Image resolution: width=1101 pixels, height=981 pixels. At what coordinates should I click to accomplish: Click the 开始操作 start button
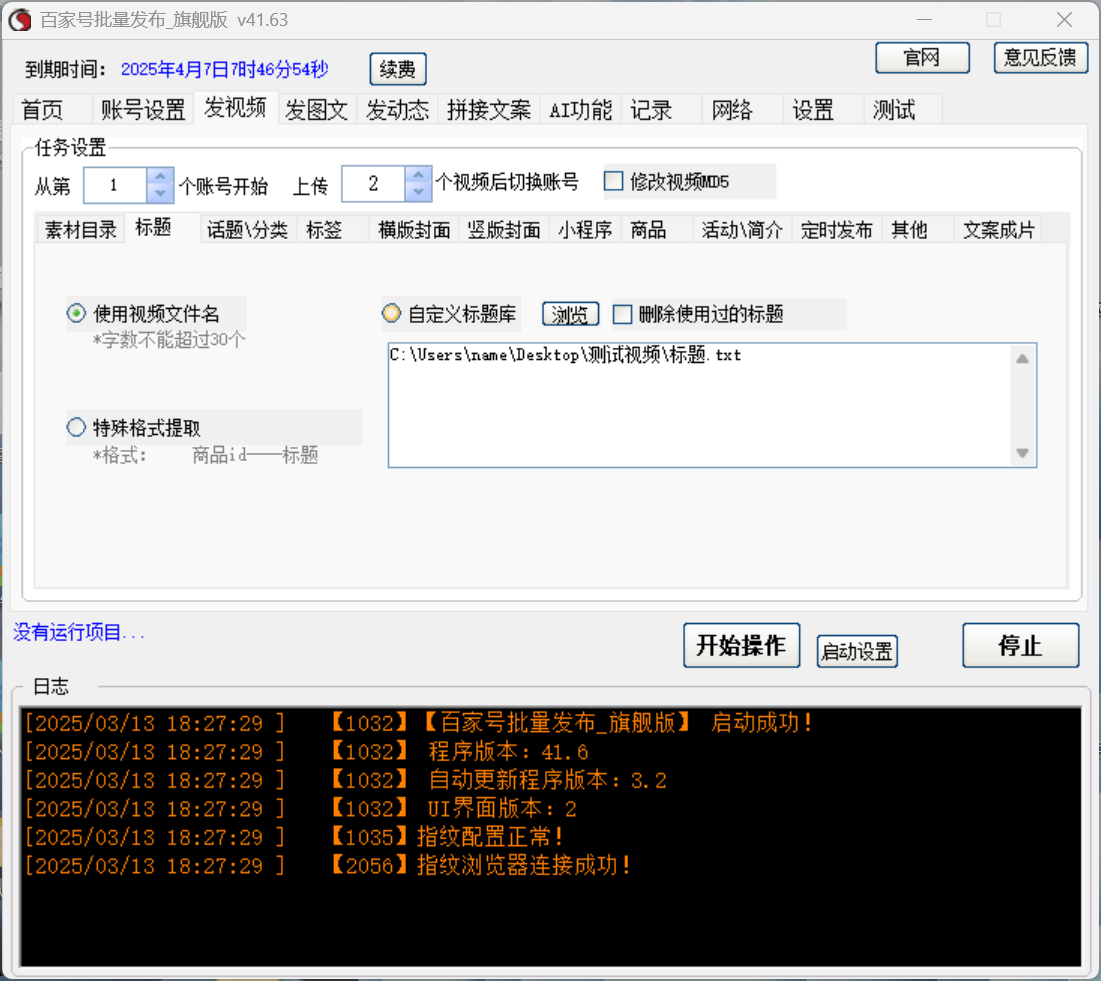pyautogui.click(x=741, y=645)
